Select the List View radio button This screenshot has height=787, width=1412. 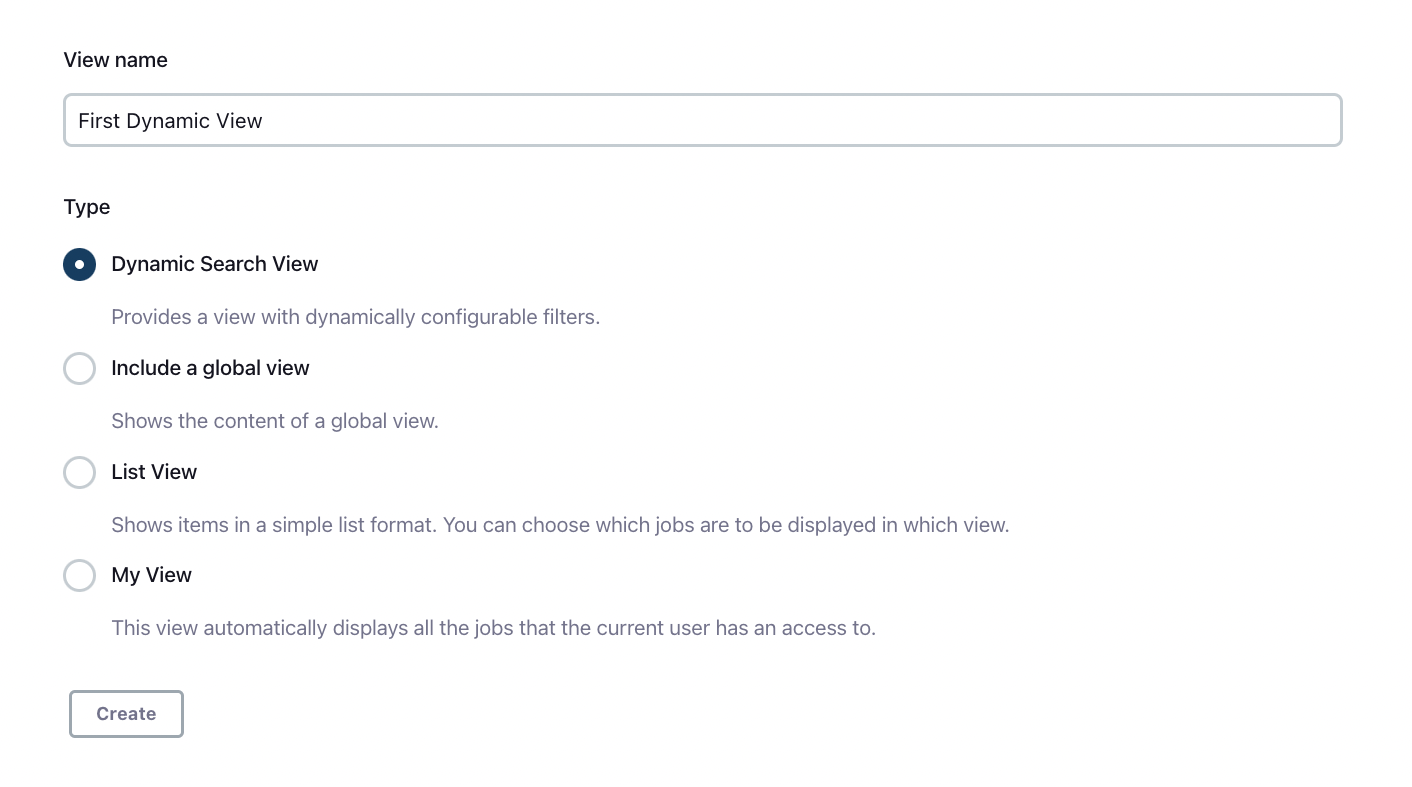[80, 472]
